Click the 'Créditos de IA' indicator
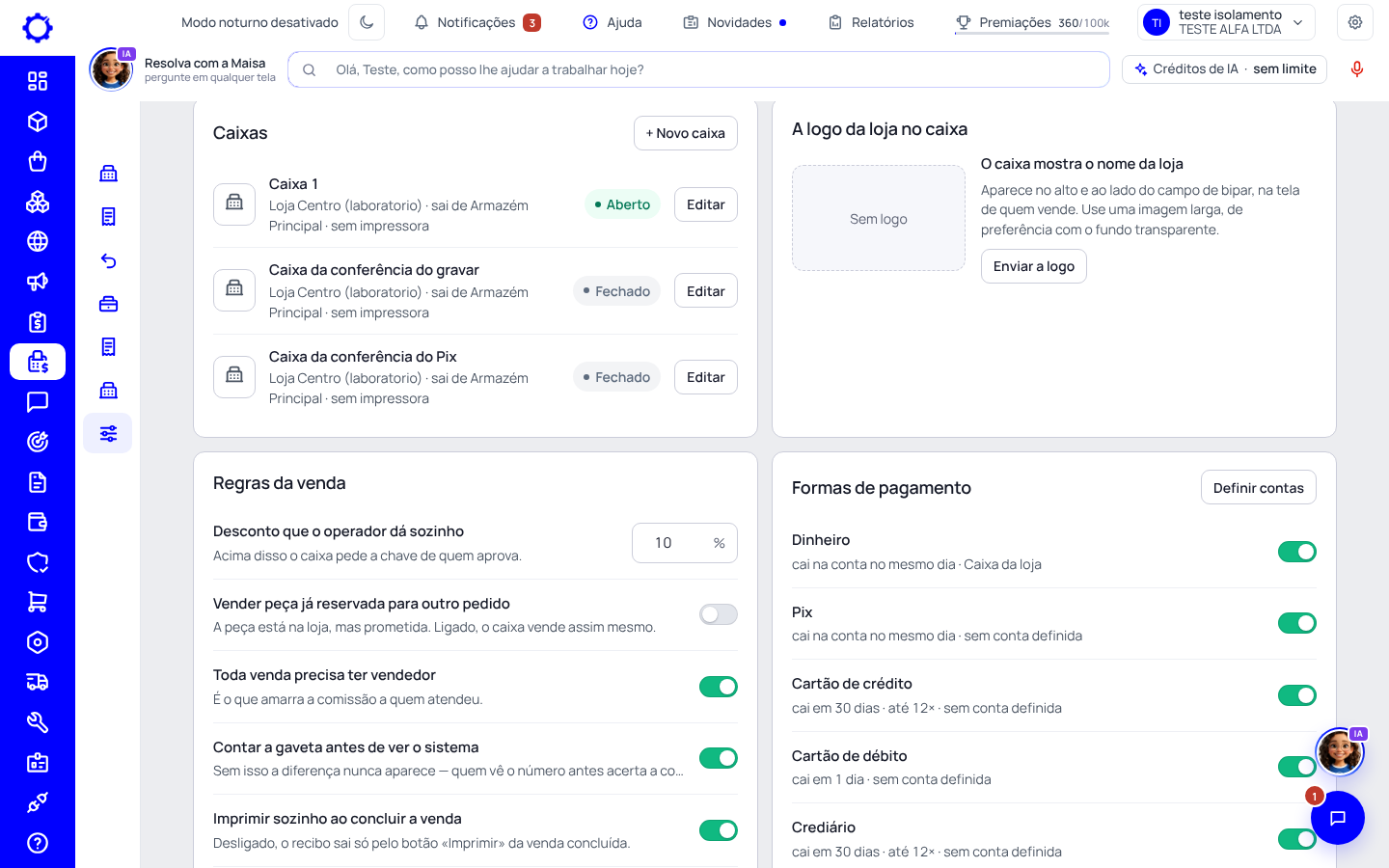This screenshot has height=868, width=1389. click(1225, 69)
